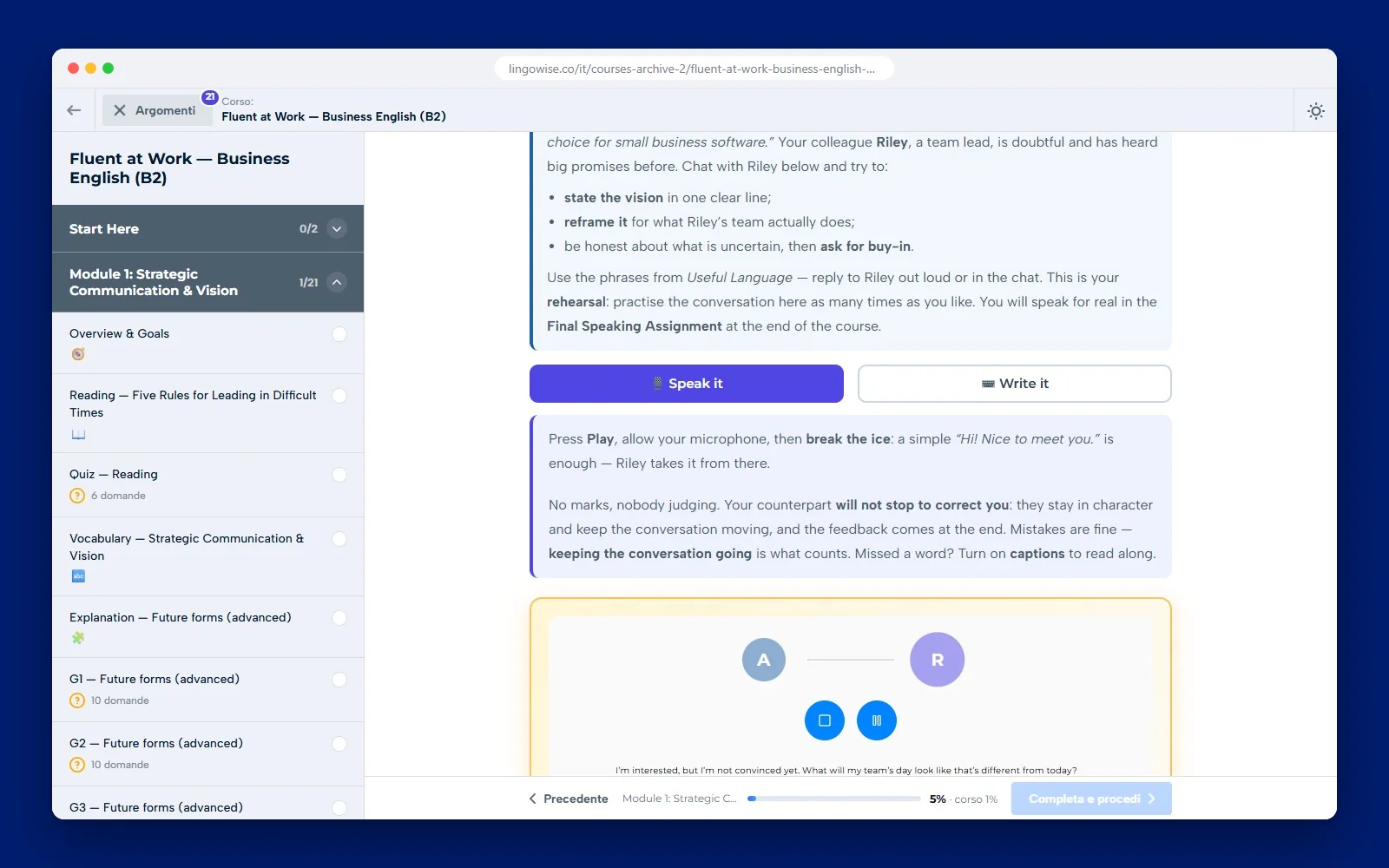Go to Precedente lesson
The width and height of the screenshot is (1389, 868).
point(569,799)
